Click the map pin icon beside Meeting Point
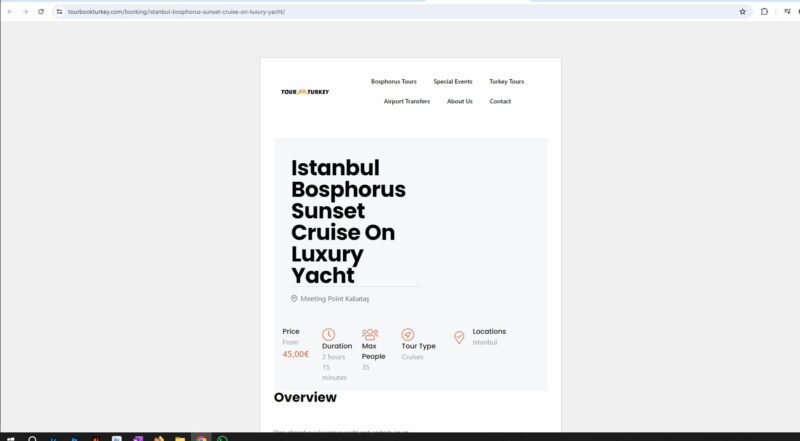The width and height of the screenshot is (800, 441). pyautogui.click(x=294, y=298)
